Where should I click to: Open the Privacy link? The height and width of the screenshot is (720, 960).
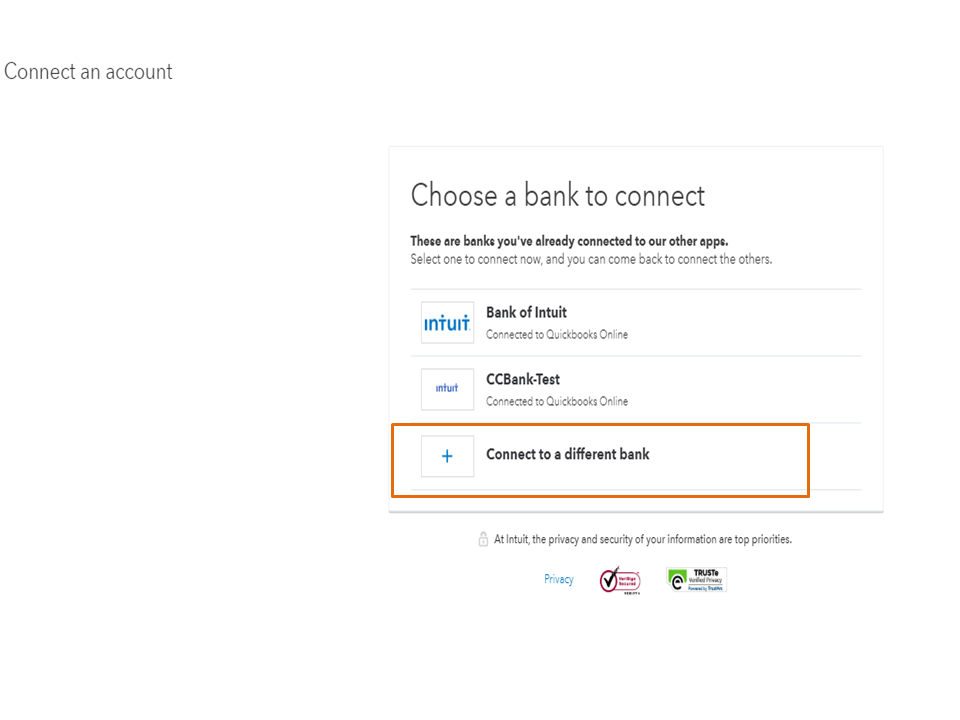tap(559, 579)
